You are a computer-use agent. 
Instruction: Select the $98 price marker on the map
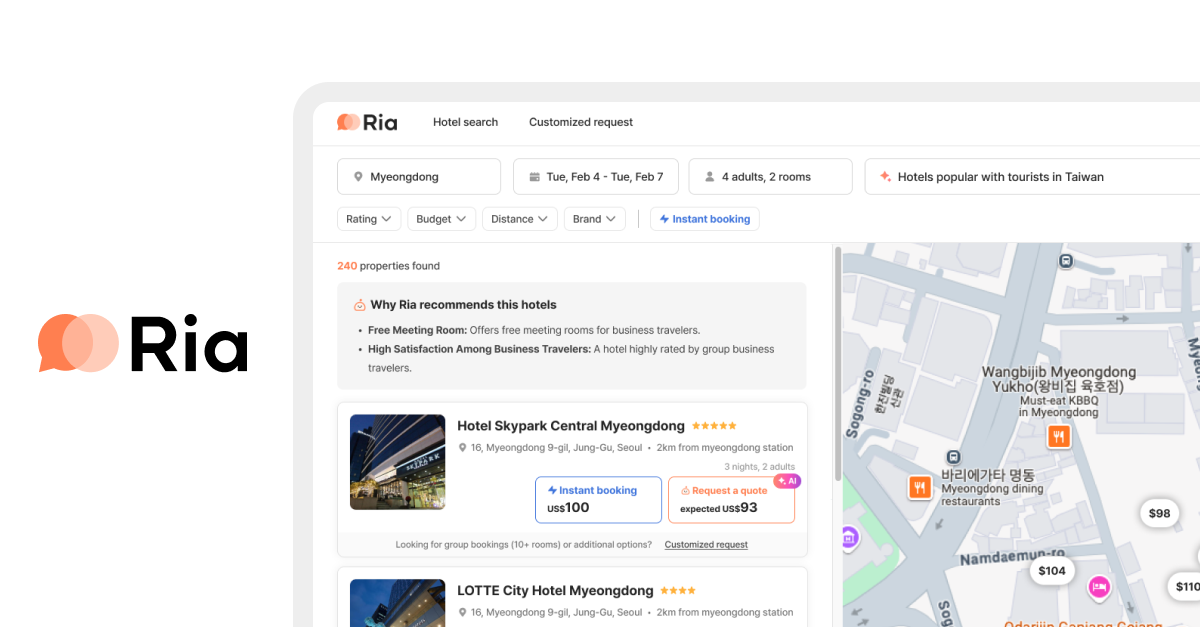point(1159,513)
